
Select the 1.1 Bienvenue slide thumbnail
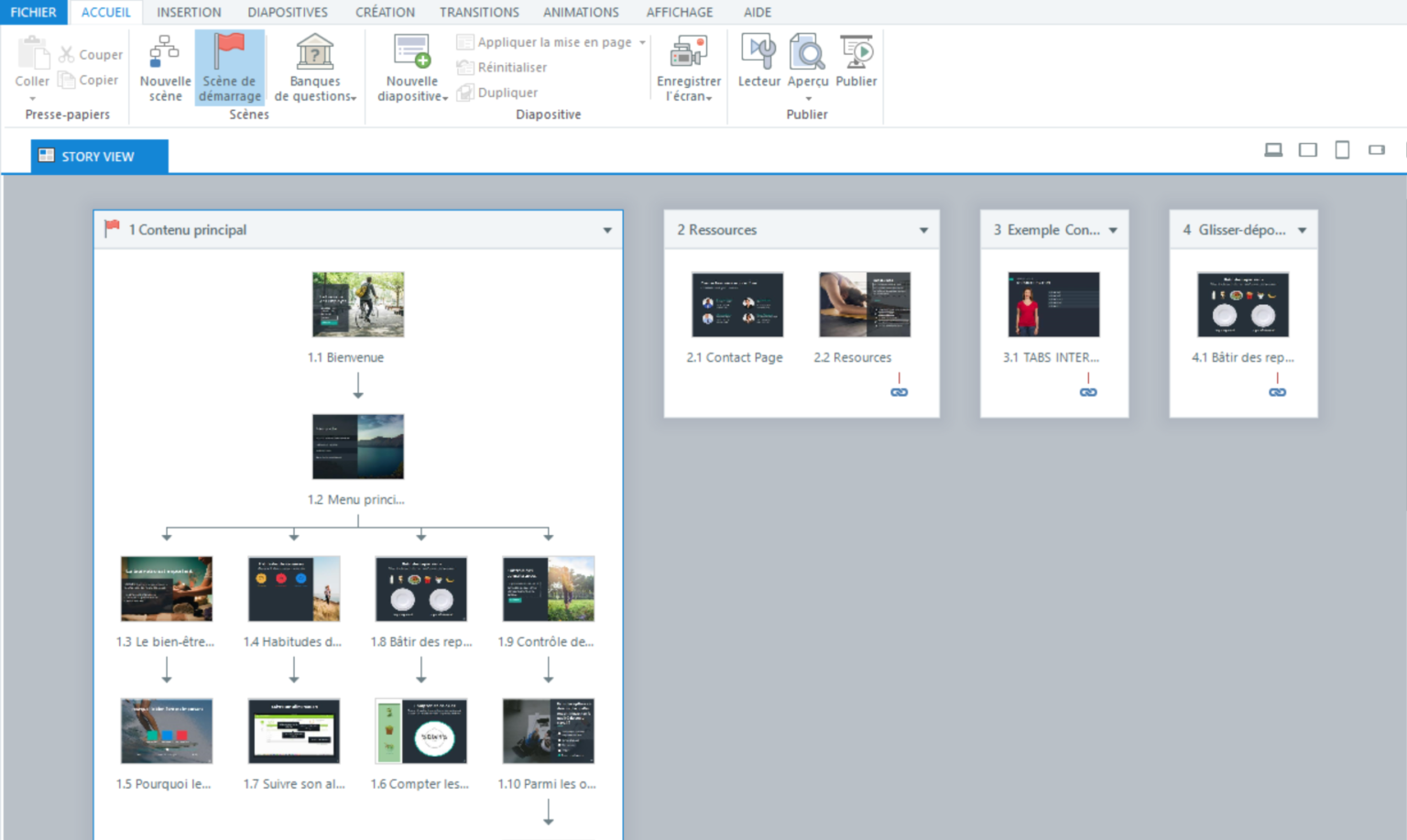(357, 303)
